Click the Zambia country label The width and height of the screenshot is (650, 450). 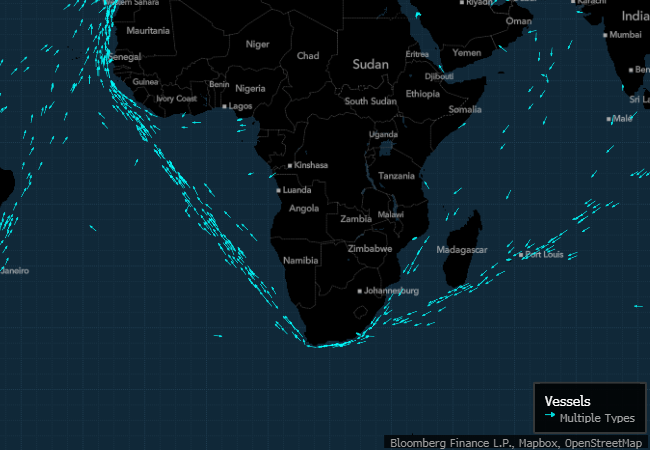[x=356, y=219]
